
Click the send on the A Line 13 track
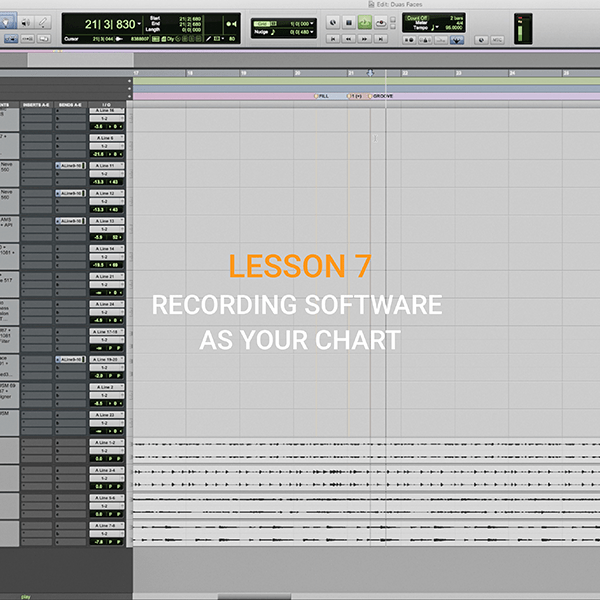(x=70, y=221)
